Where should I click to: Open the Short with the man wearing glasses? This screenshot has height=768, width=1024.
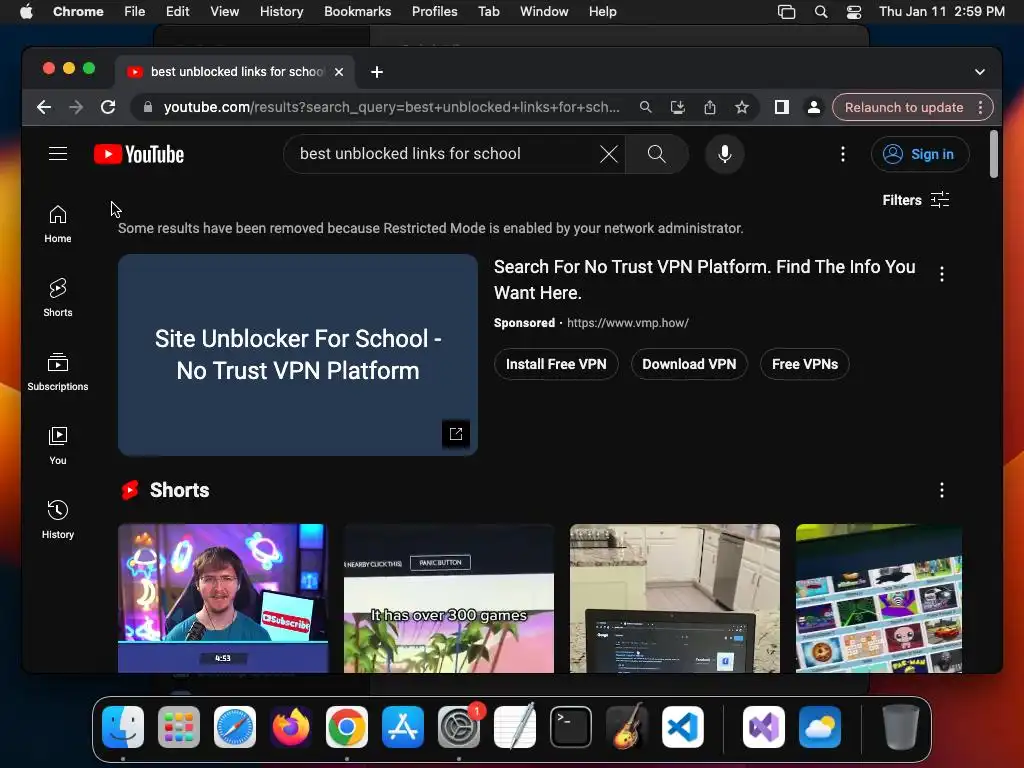pos(223,598)
